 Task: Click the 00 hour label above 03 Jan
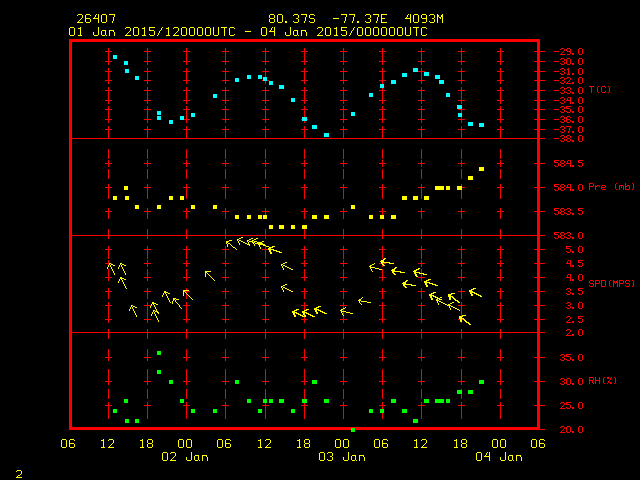pyautogui.click(x=342, y=444)
